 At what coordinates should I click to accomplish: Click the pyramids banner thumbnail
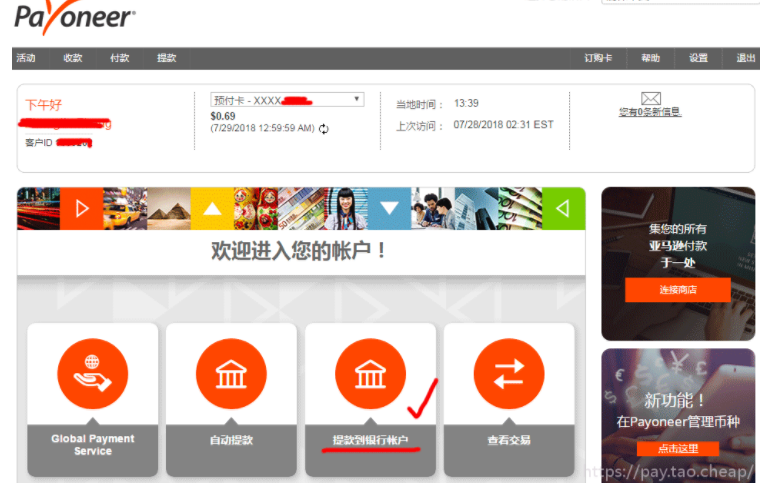pyautogui.click(x=169, y=208)
